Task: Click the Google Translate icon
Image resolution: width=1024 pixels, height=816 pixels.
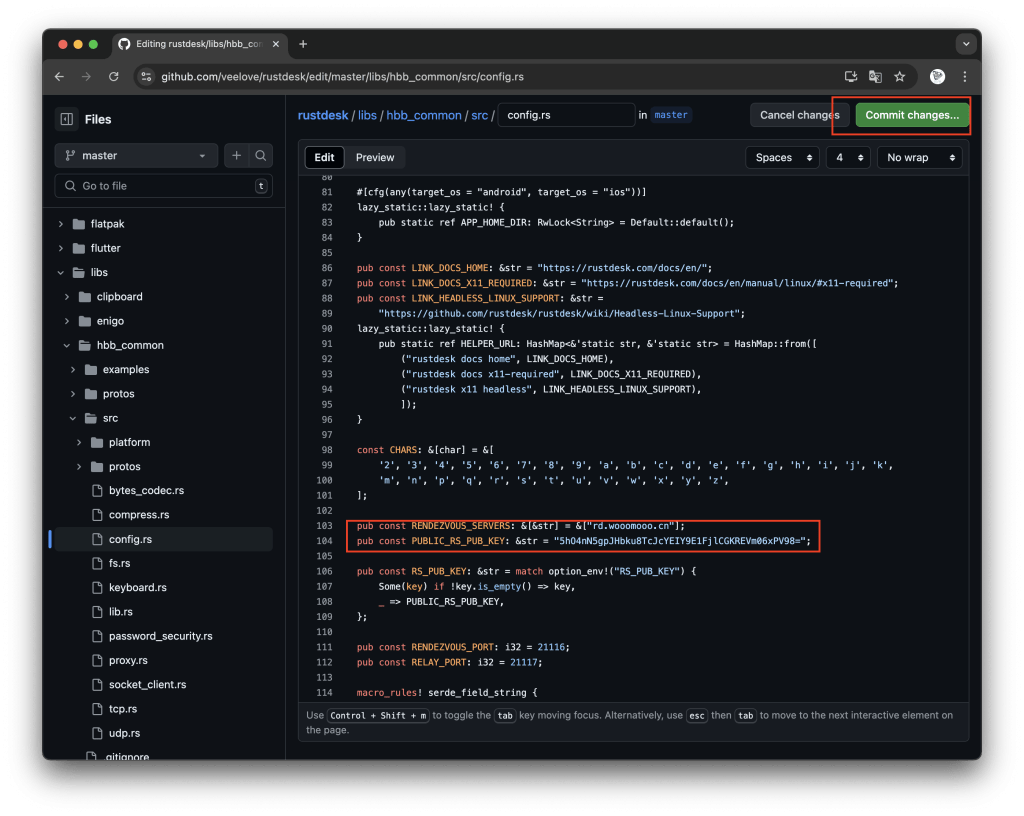Action: 876,76
